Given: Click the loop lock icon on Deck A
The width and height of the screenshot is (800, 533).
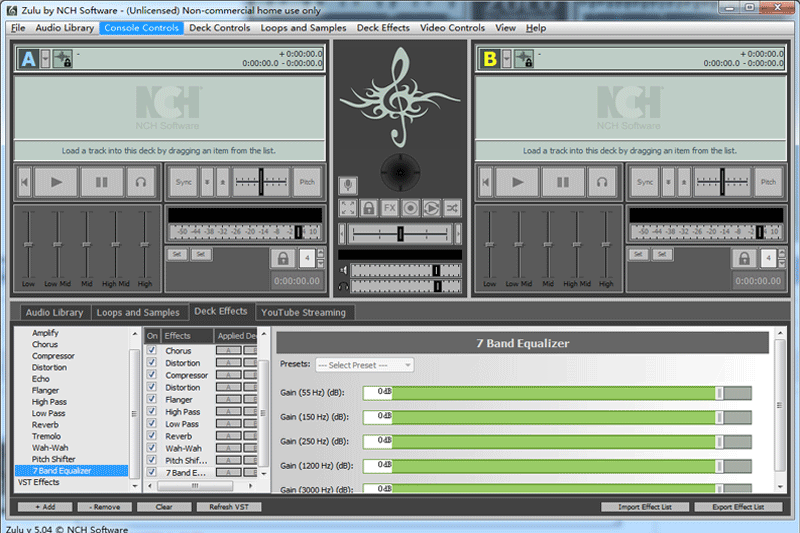Looking at the screenshot, I should (283, 259).
